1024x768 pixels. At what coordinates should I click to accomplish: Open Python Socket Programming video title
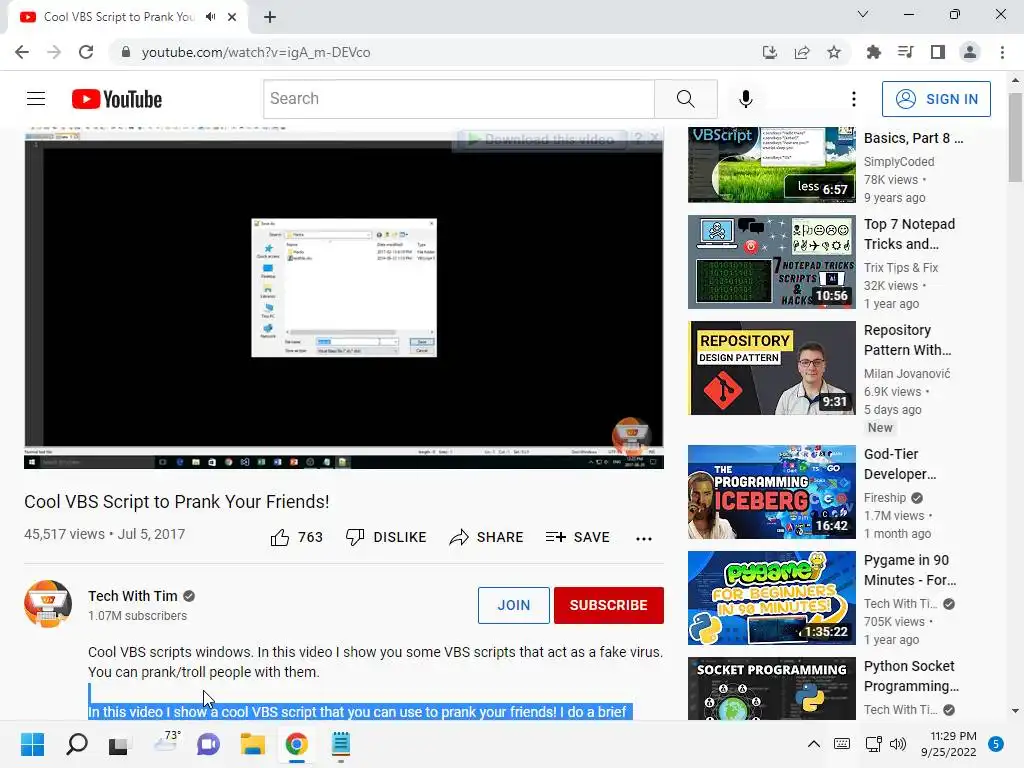(x=911, y=676)
